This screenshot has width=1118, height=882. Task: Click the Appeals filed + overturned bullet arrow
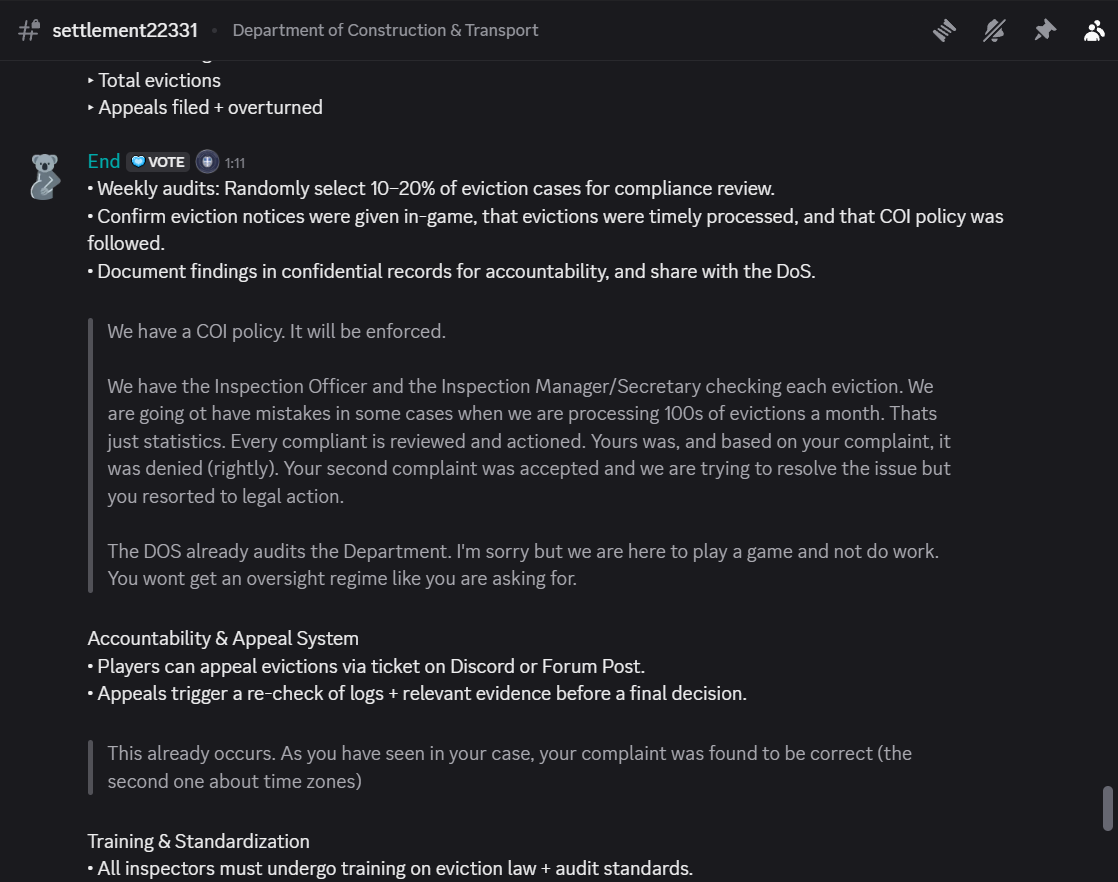tap(91, 108)
